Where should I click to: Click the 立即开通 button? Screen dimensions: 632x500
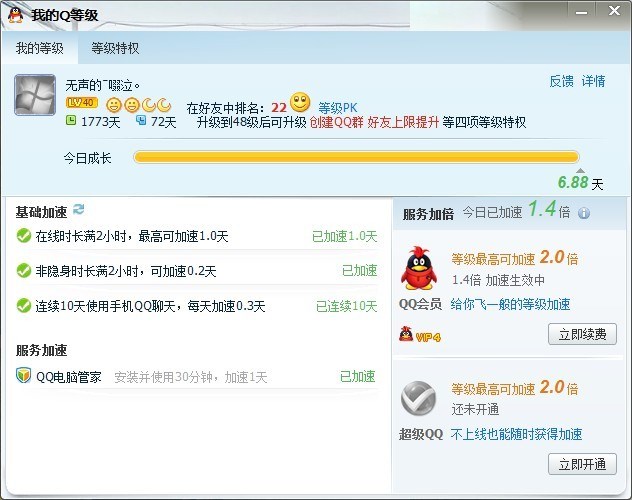pyautogui.click(x=582, y=464)
